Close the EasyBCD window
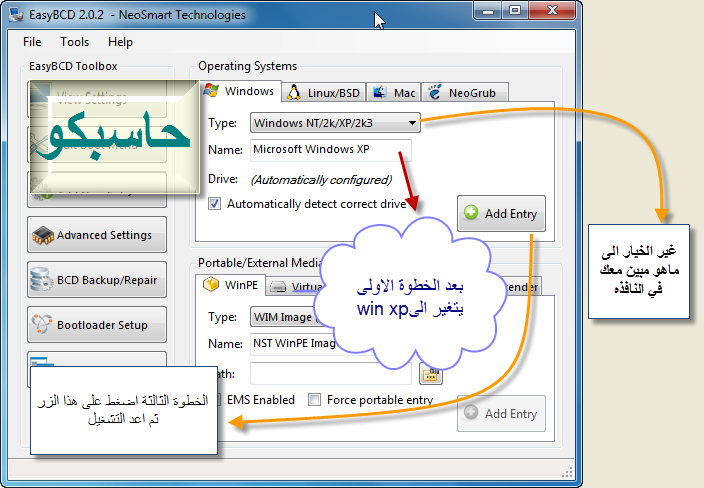 pos(552,11)
